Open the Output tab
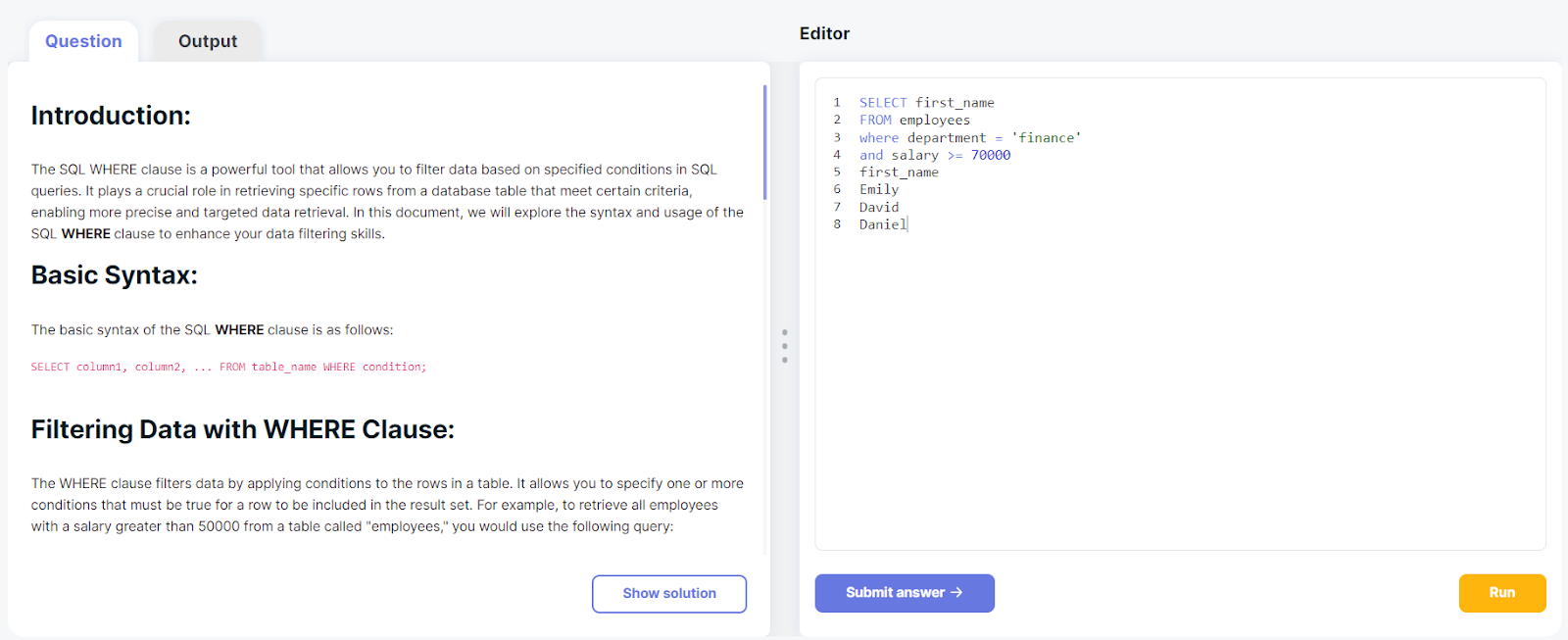 [207, 41]
